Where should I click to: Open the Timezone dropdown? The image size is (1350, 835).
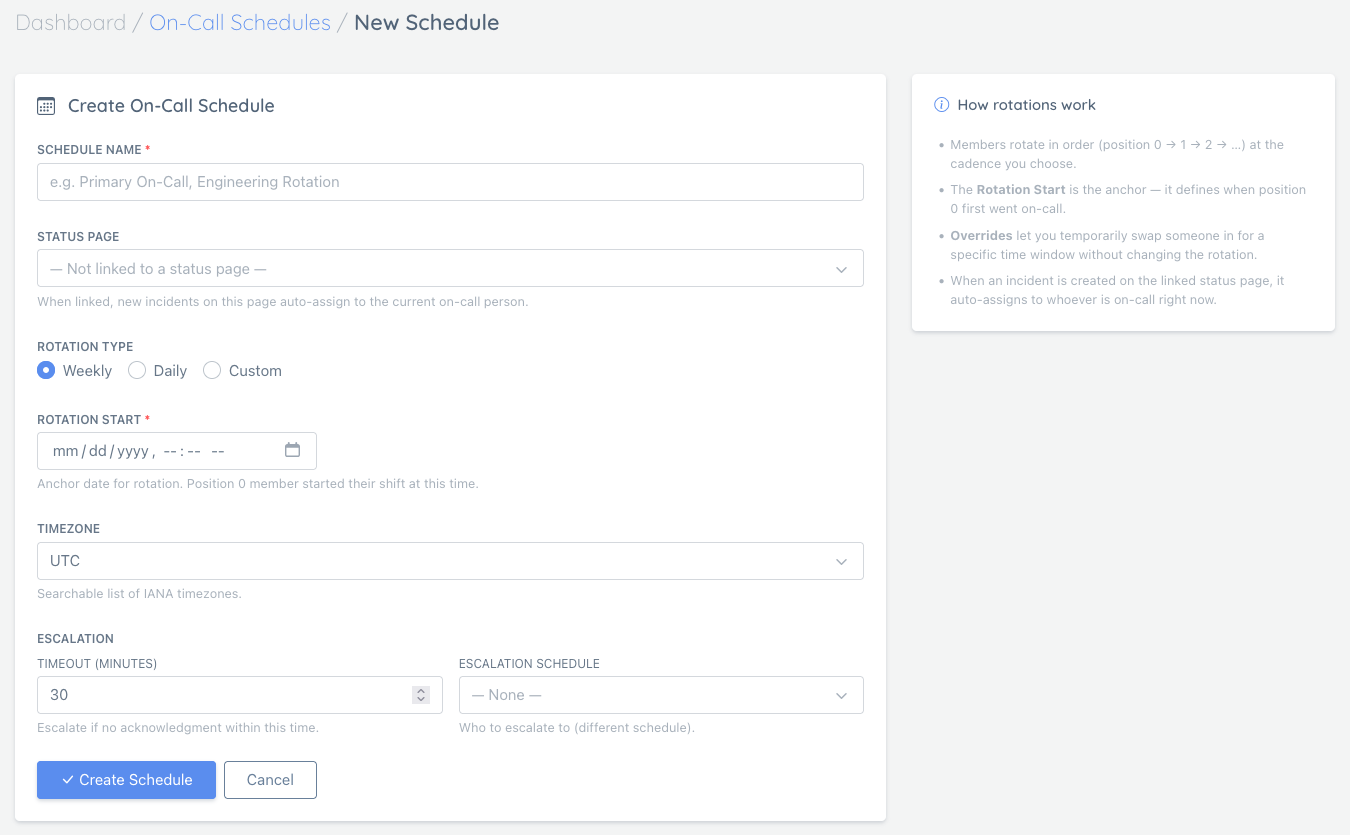pyautogui.click(x=450, y=561)
